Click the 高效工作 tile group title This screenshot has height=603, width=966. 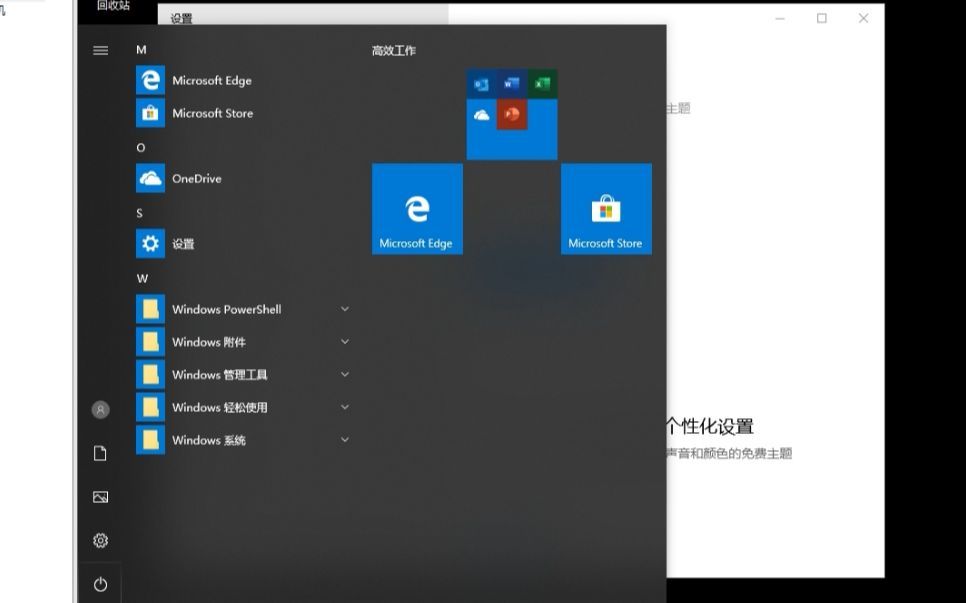point(394,51)
